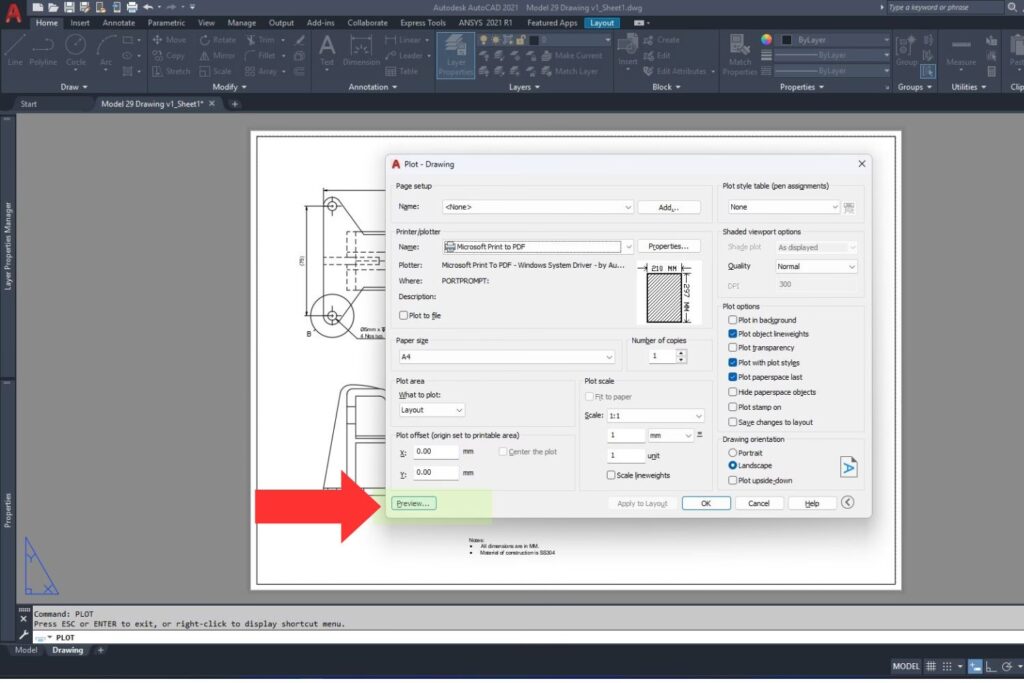Open Paper size A4 dropdown
The height and width of the screenshot is (683, 1024).
pyautogui.click(x=507, y=357)
